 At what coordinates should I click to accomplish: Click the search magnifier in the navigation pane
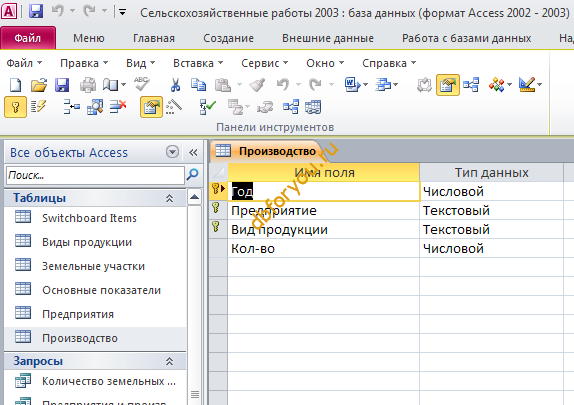tap(193, 175)
